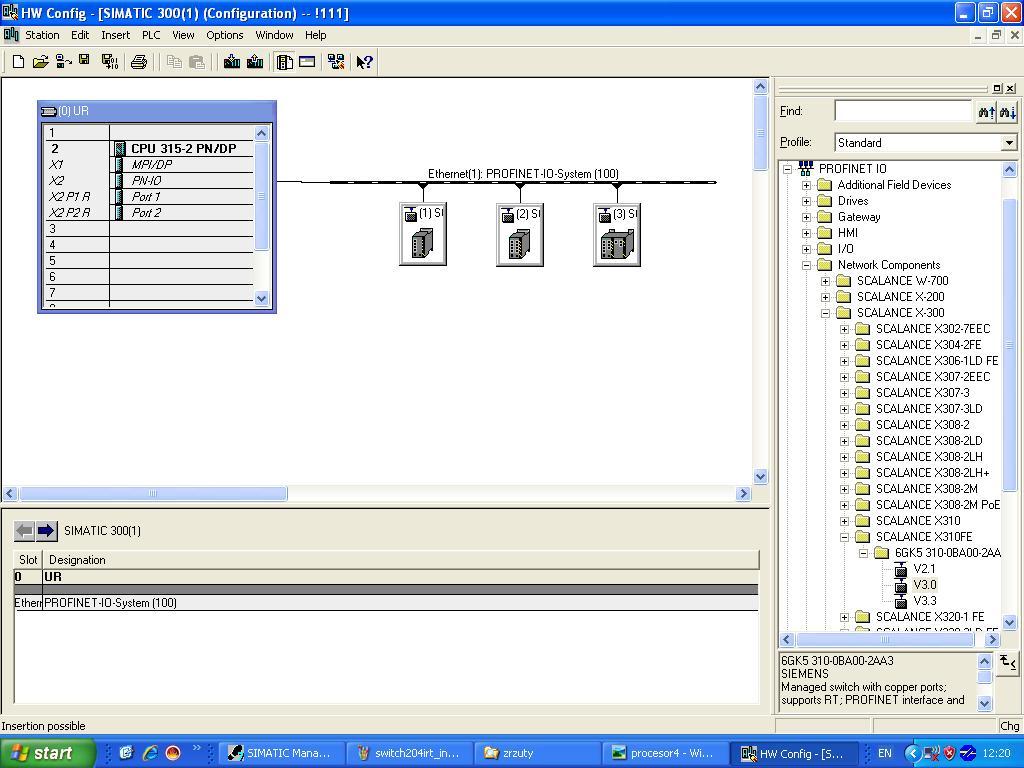This screenshot has height=768, width=1024.
Task: Select SCALANCE X-200 catalog folder
Action: point(900,297)
